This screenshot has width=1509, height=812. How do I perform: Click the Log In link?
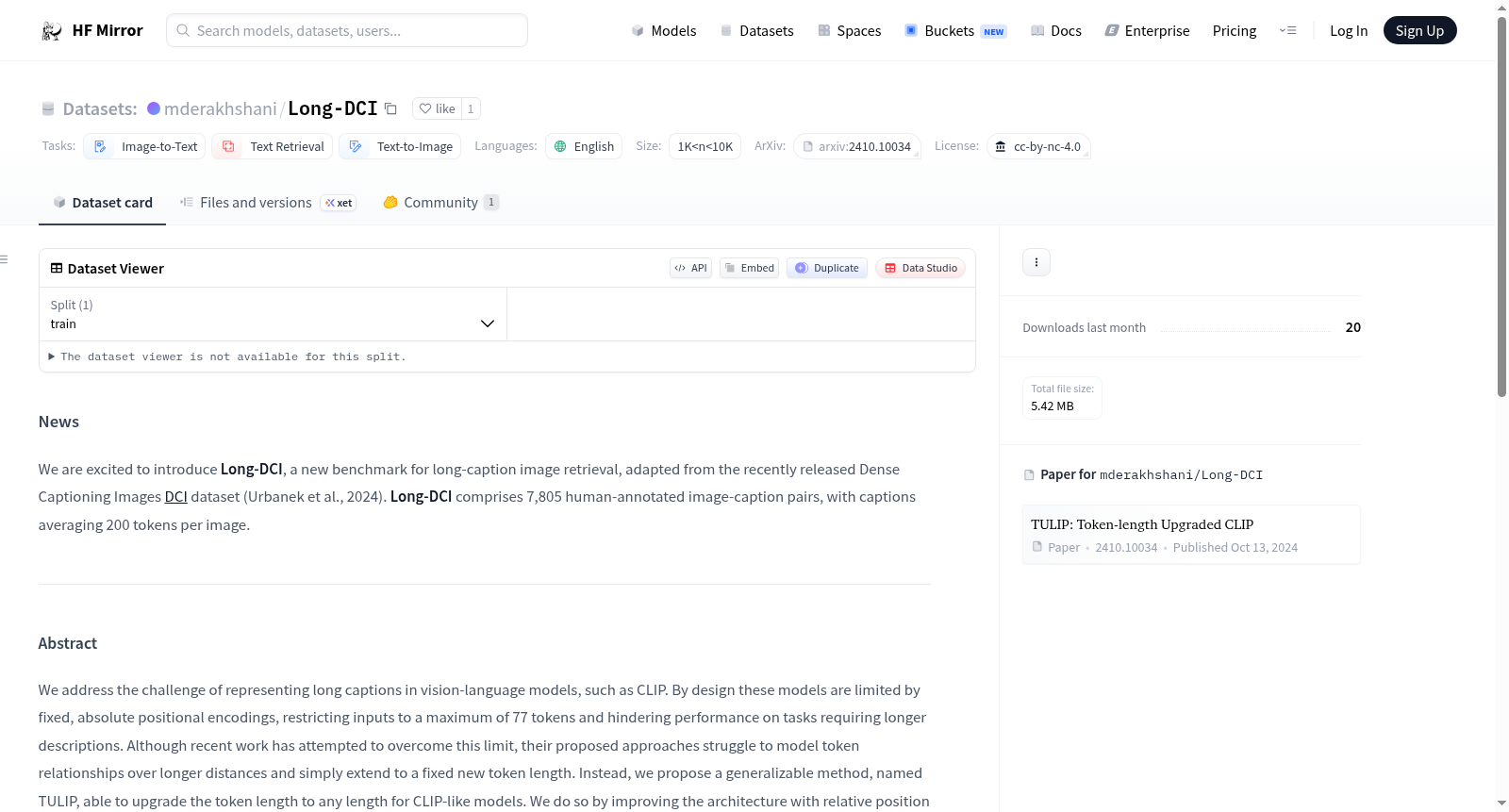pyautogui.click(x=1349, y=31)
